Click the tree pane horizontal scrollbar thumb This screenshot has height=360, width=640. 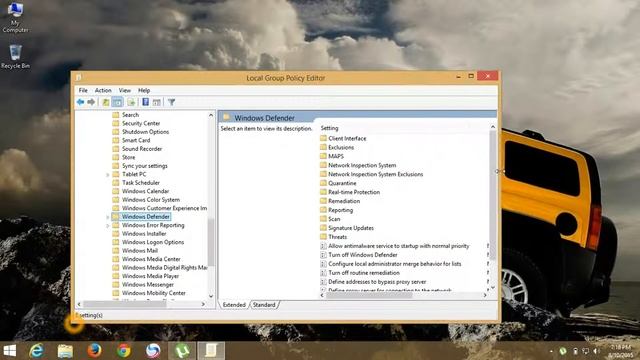[124, 304]
